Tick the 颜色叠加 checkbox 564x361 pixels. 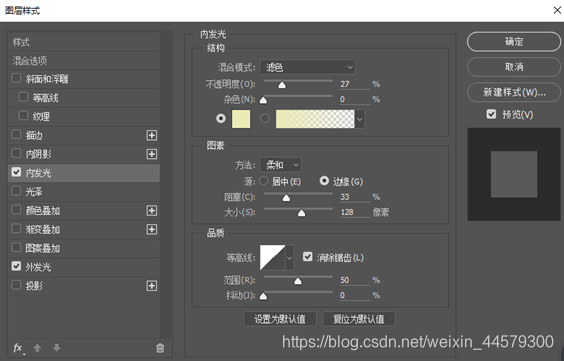tap(16, 210)
